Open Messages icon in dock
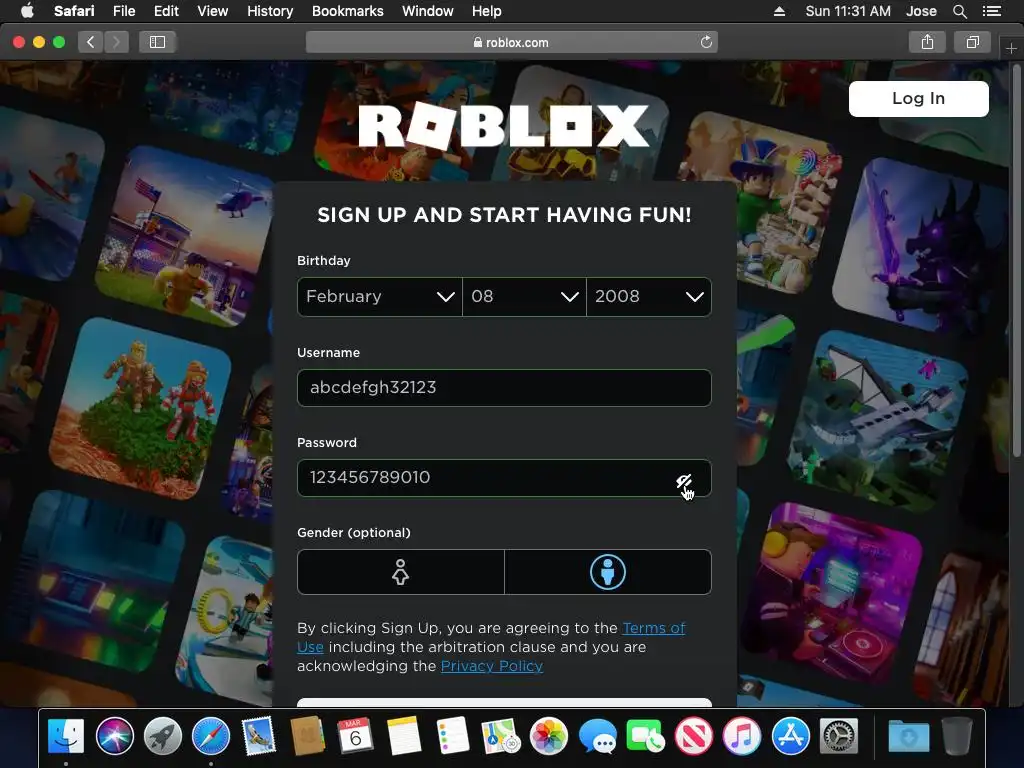This screenshot has width=1024, height=768. coord(597,736)
